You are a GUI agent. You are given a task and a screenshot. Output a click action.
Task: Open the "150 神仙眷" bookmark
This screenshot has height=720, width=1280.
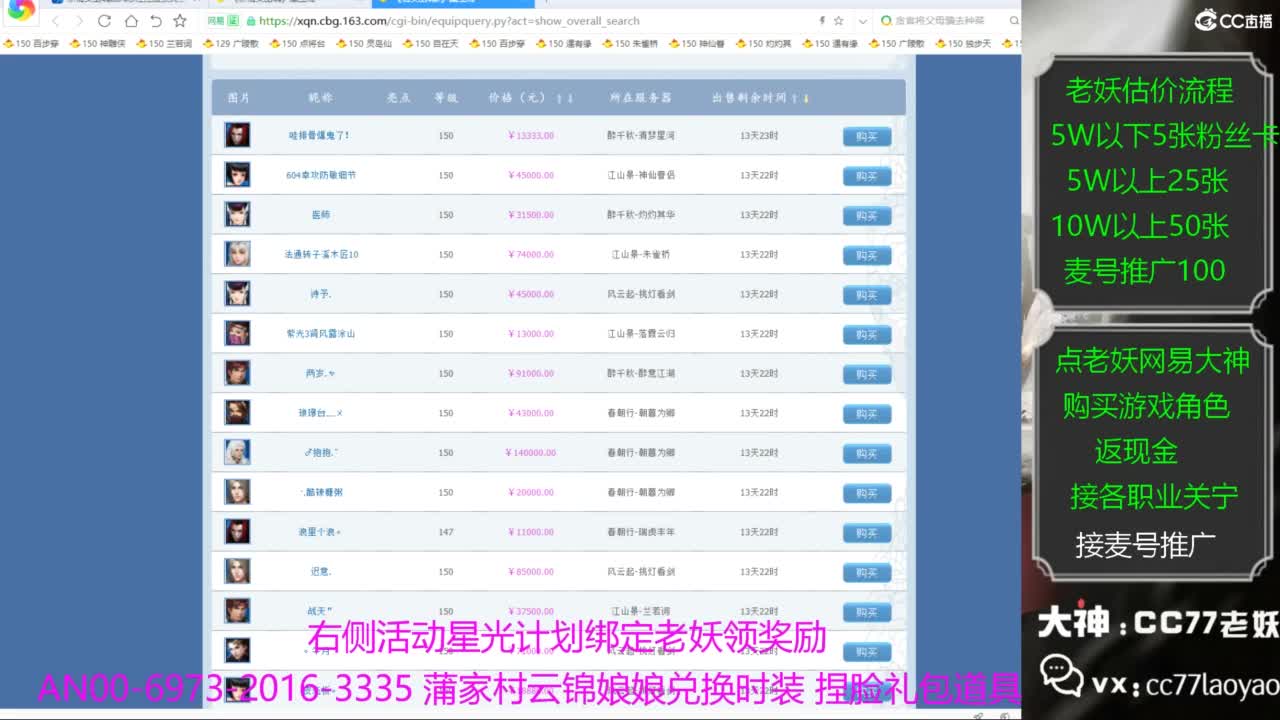[697, 44]
